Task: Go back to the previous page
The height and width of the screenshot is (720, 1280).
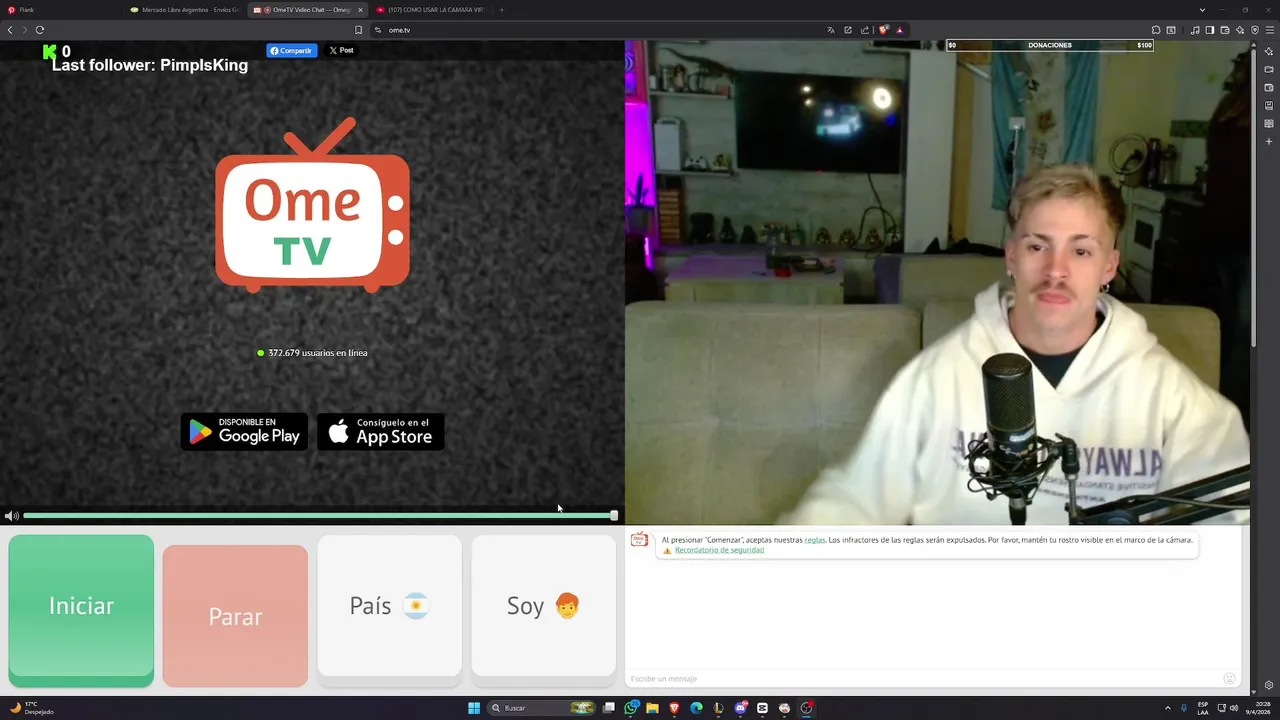Action: [x=10, y=30]
